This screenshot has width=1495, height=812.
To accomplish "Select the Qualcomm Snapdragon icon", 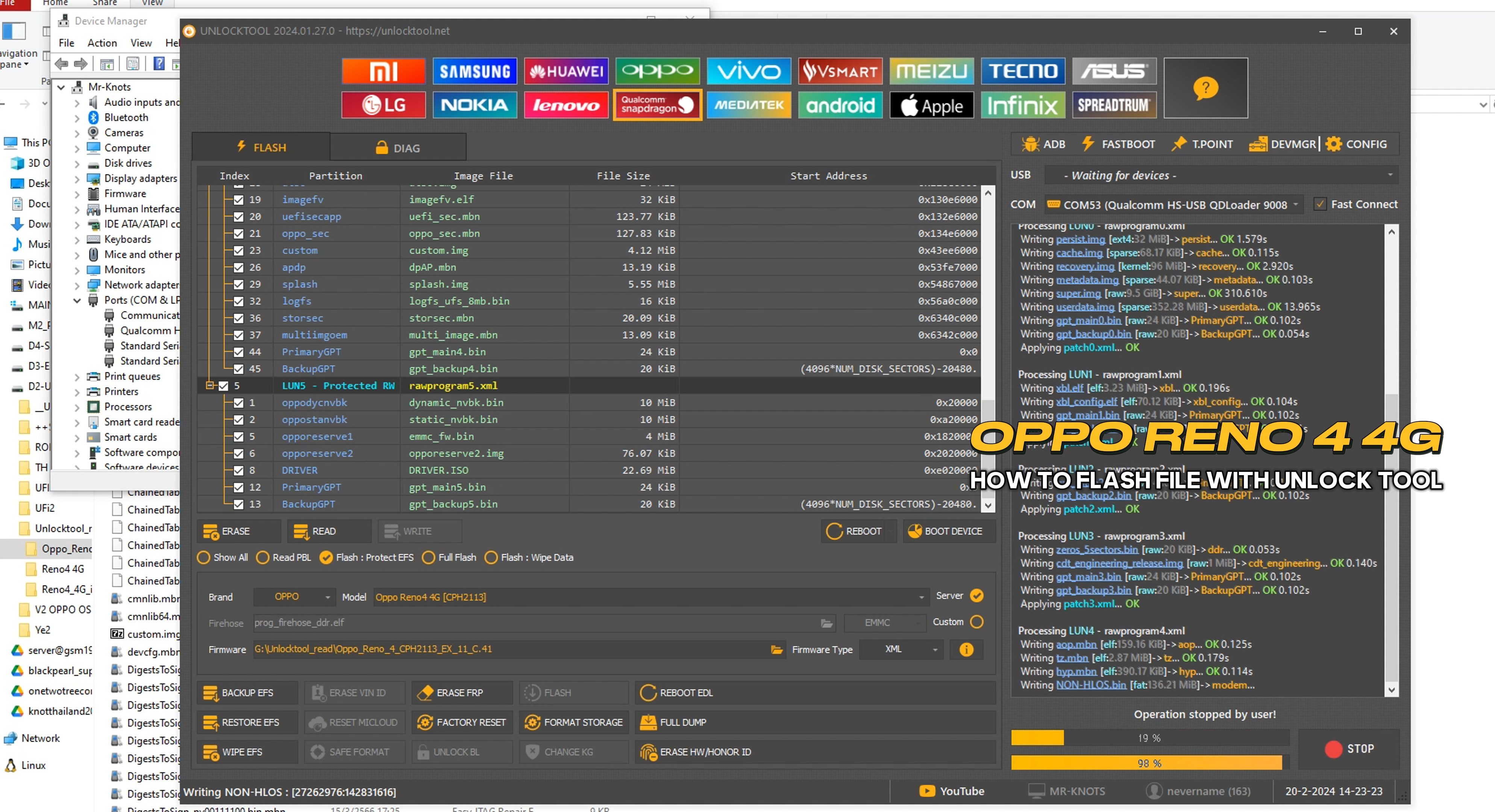I will 657,105.
